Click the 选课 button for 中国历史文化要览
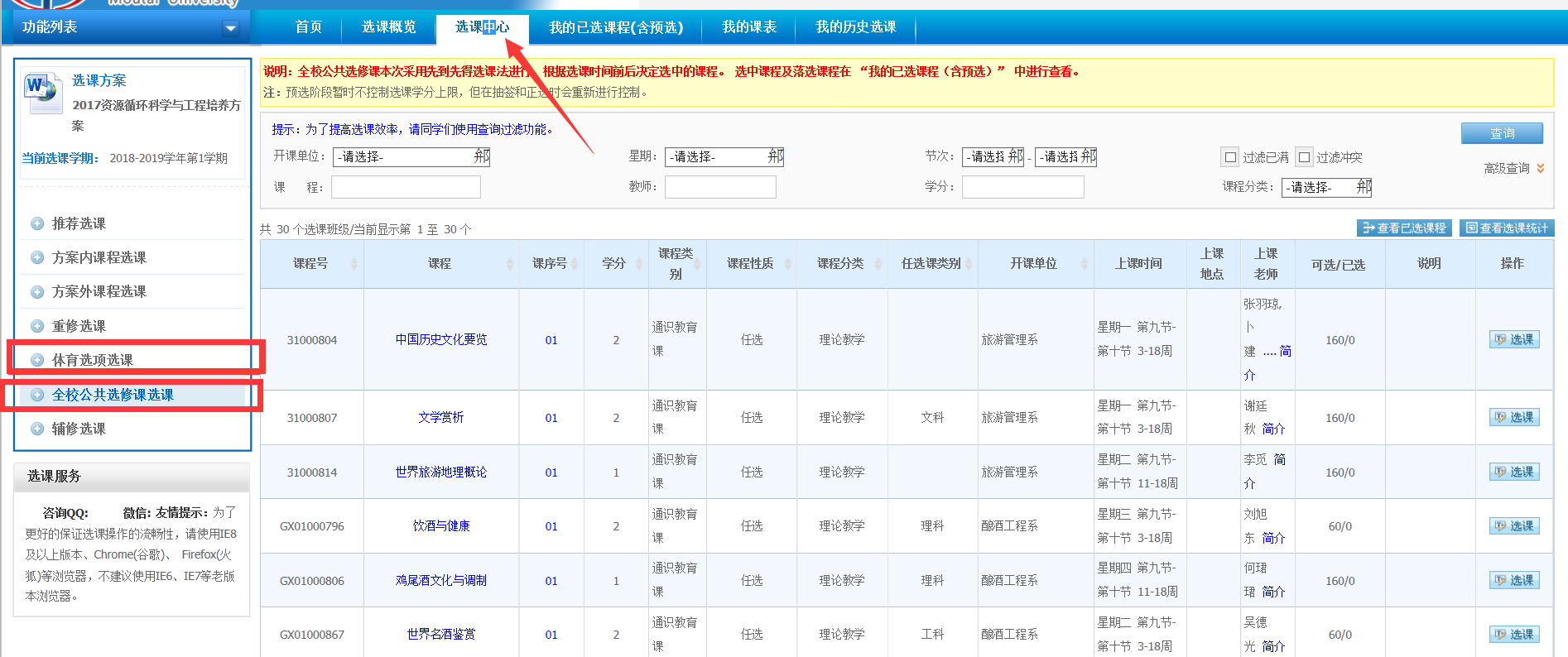The image size is (1568, 657). click(x=1514, y=339)
